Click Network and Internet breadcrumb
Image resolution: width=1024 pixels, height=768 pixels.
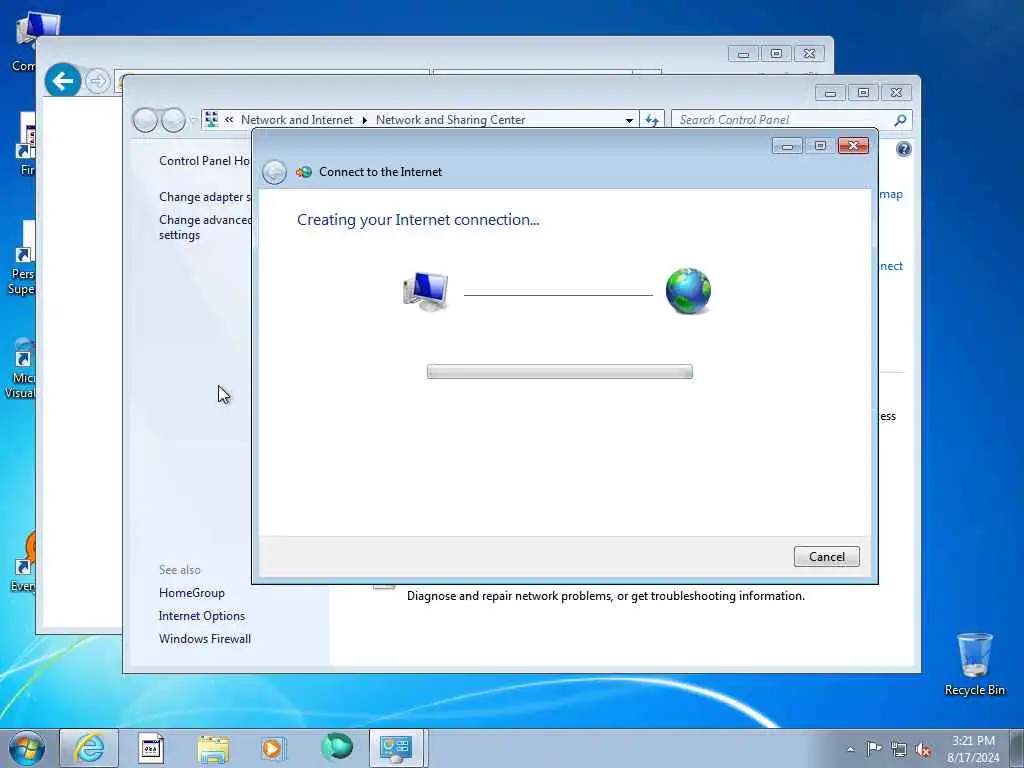(296, 120)
